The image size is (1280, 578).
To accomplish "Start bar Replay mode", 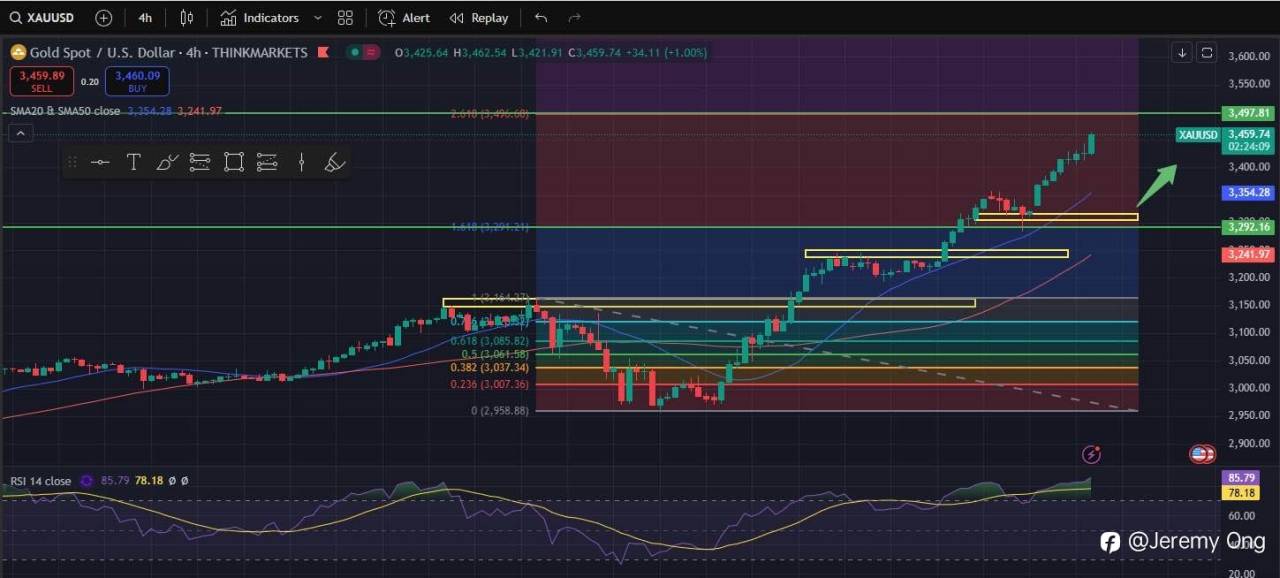I will 479,18.
